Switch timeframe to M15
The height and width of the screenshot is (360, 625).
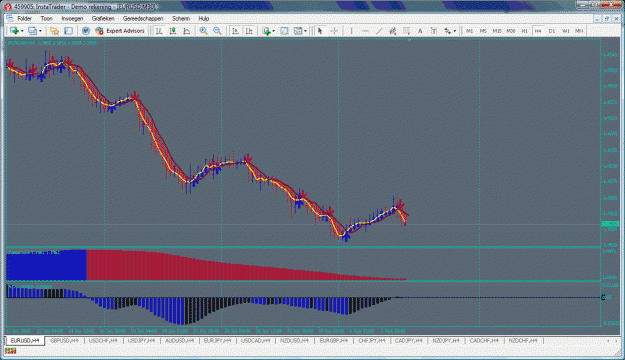pos(497,31)
